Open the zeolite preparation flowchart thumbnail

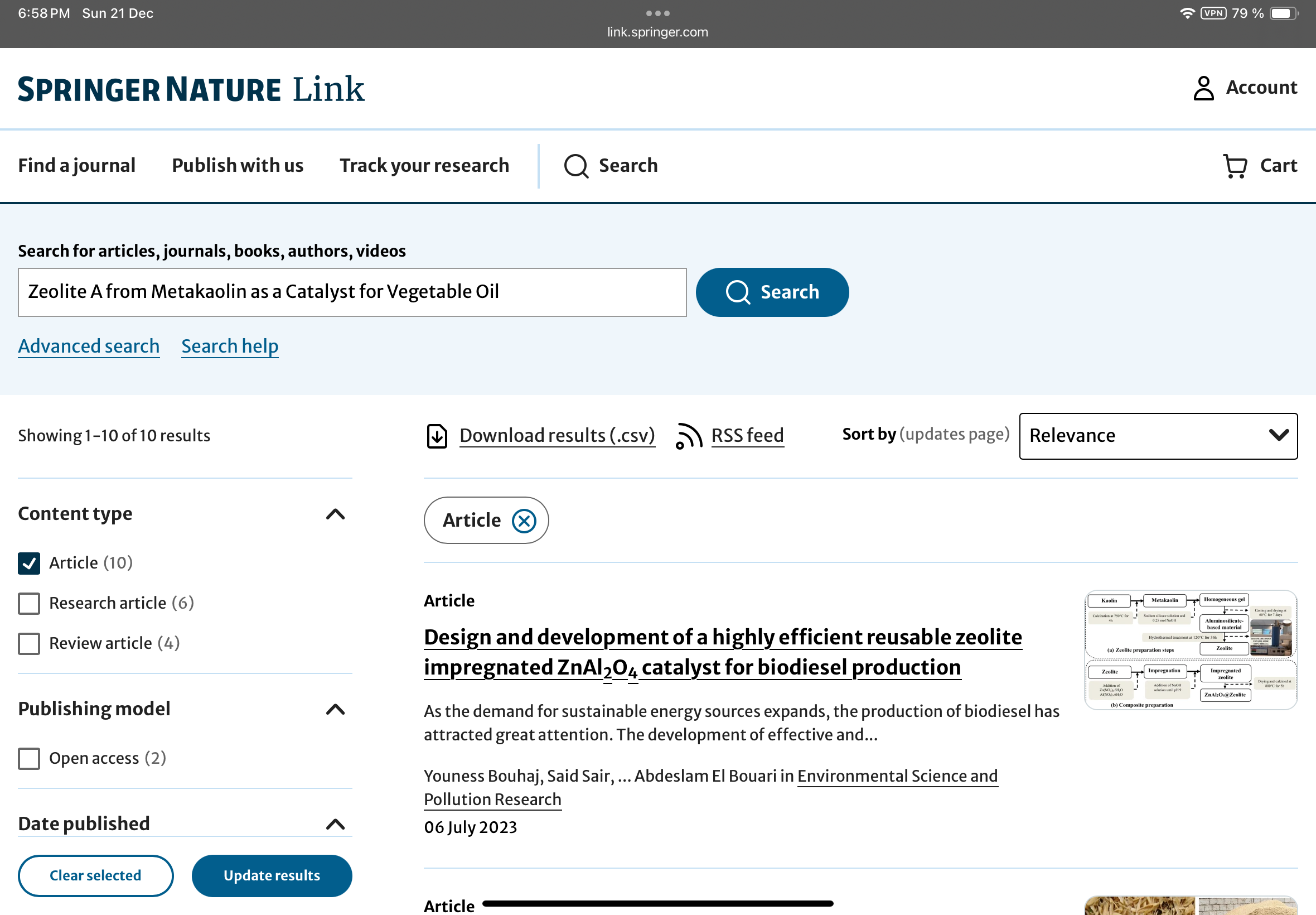1191,649
